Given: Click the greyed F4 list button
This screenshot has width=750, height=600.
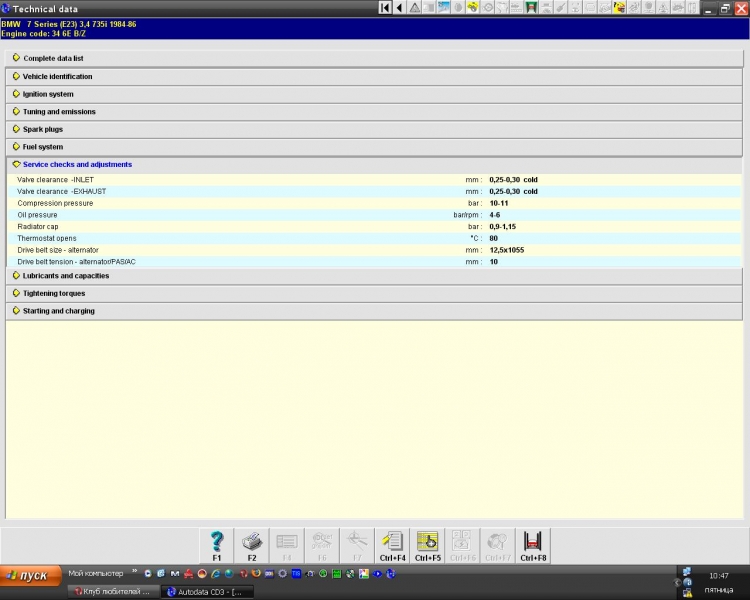Looking at the screenshot, I should (x=287, y=546).
